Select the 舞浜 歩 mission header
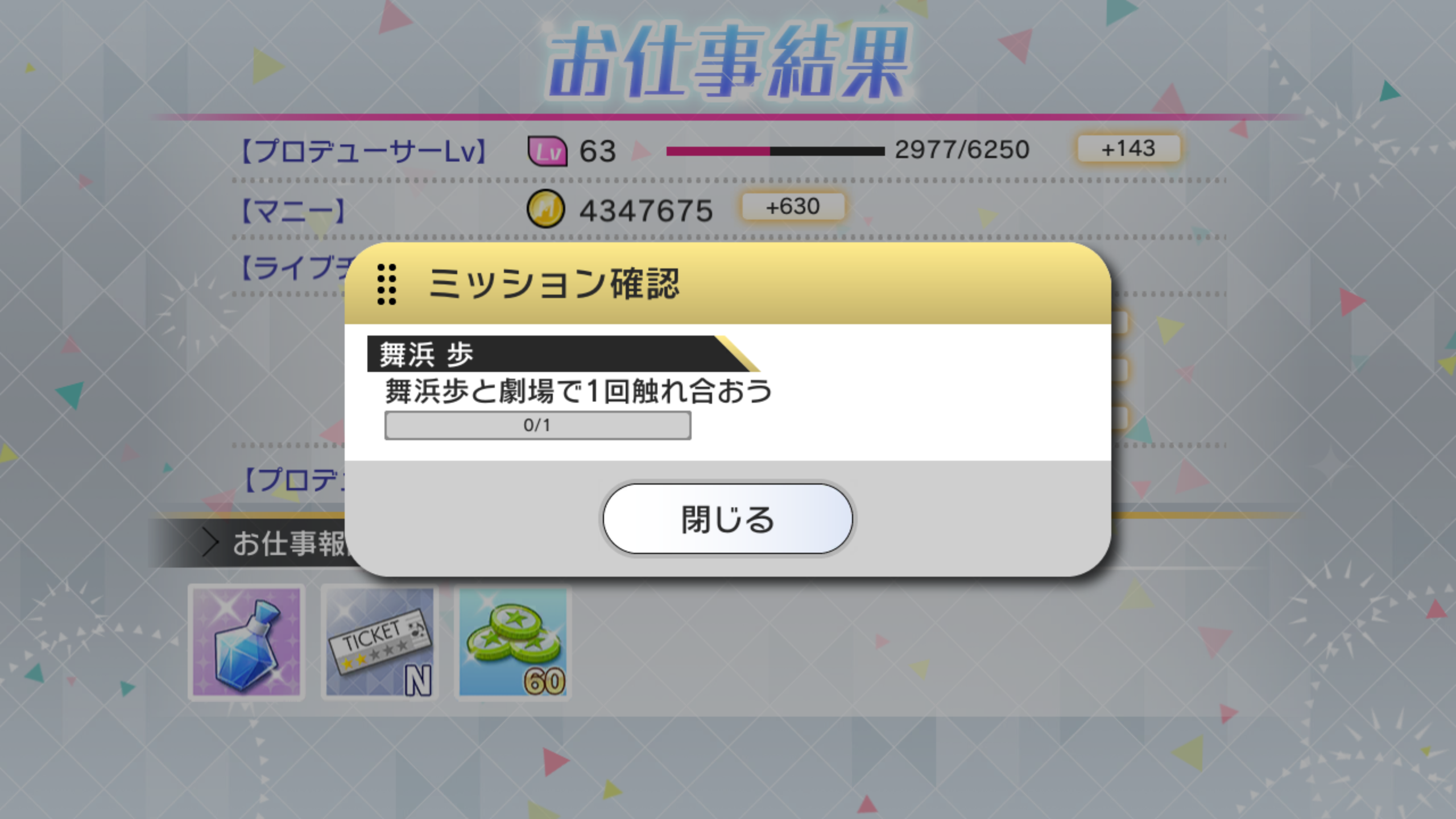 563,354
